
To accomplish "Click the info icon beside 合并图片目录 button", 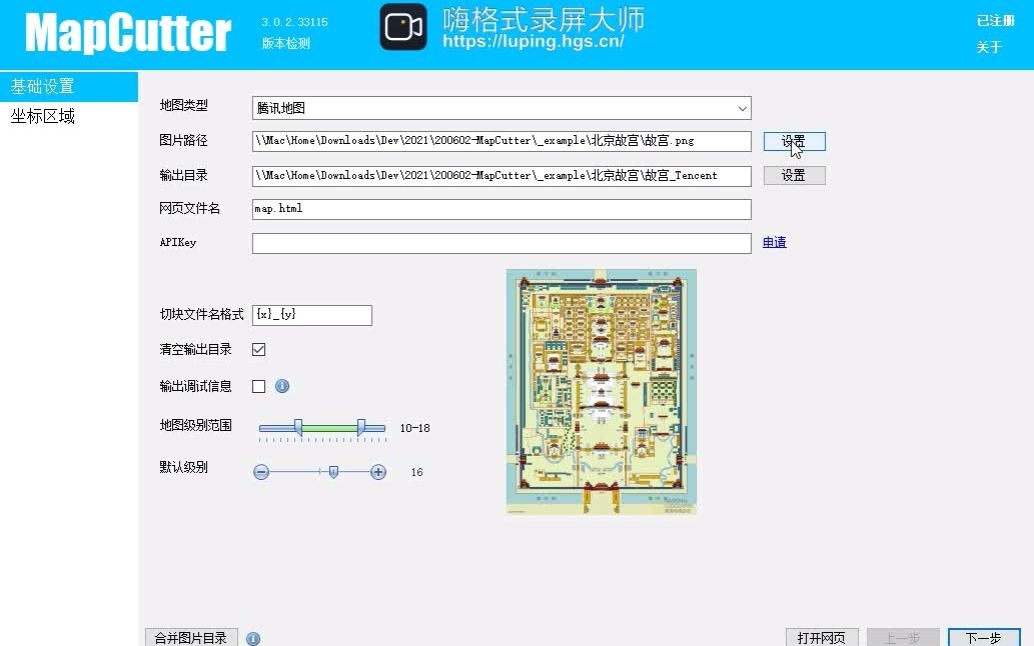I will [252, 637].
